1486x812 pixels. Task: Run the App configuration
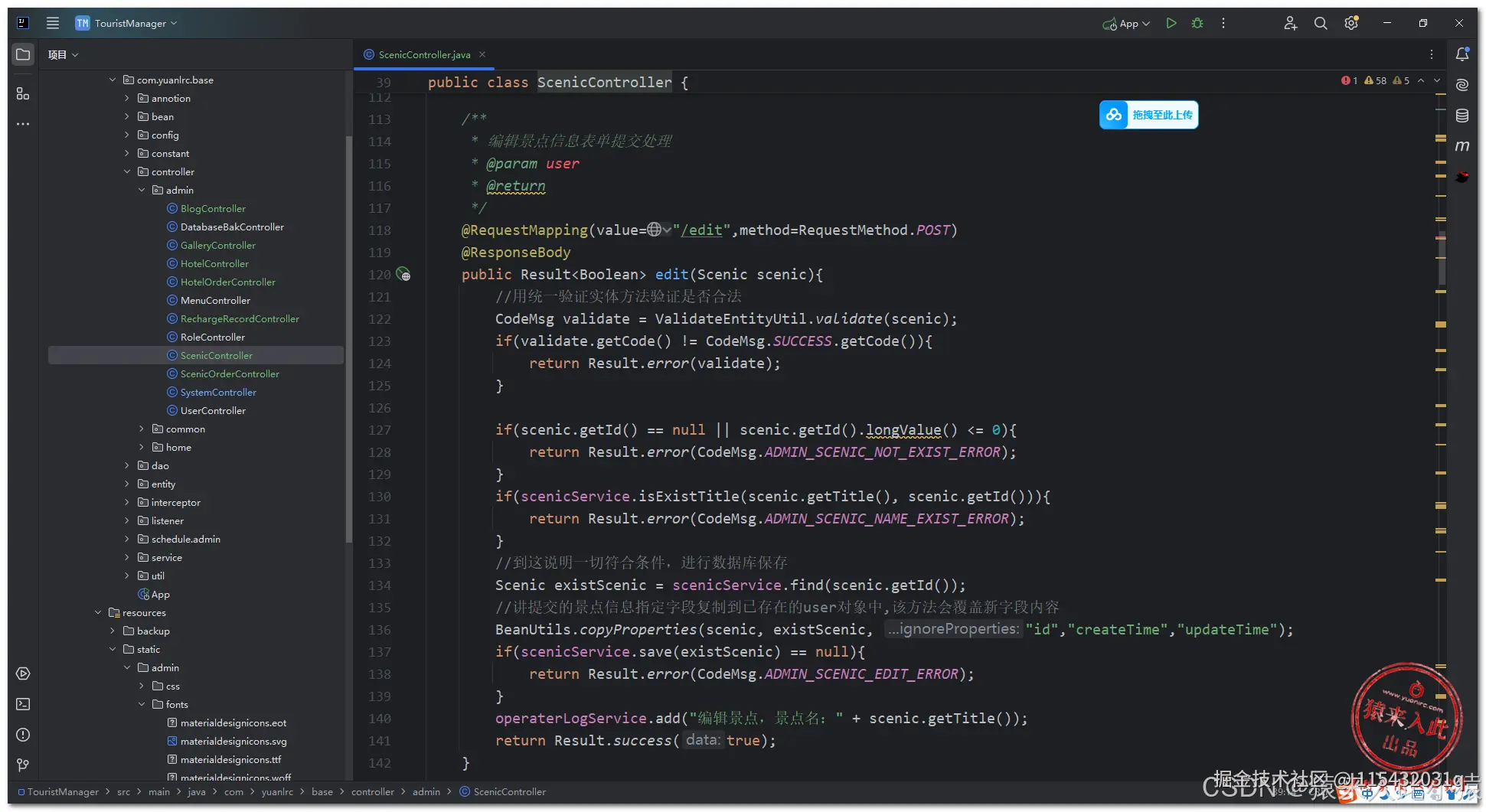(x=1171, y=23)
